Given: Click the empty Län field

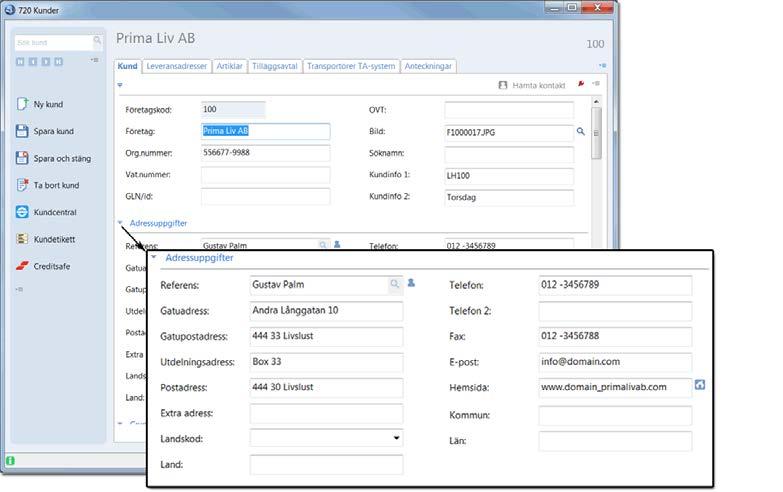Looking at the screenshot, I should point(615,441).
